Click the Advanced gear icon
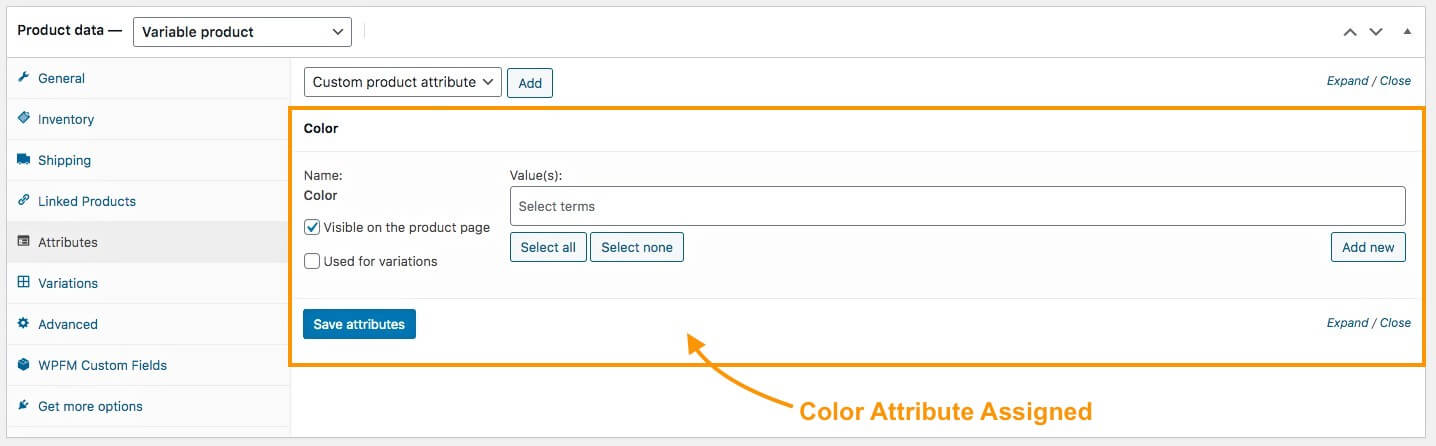 [24, 324]
